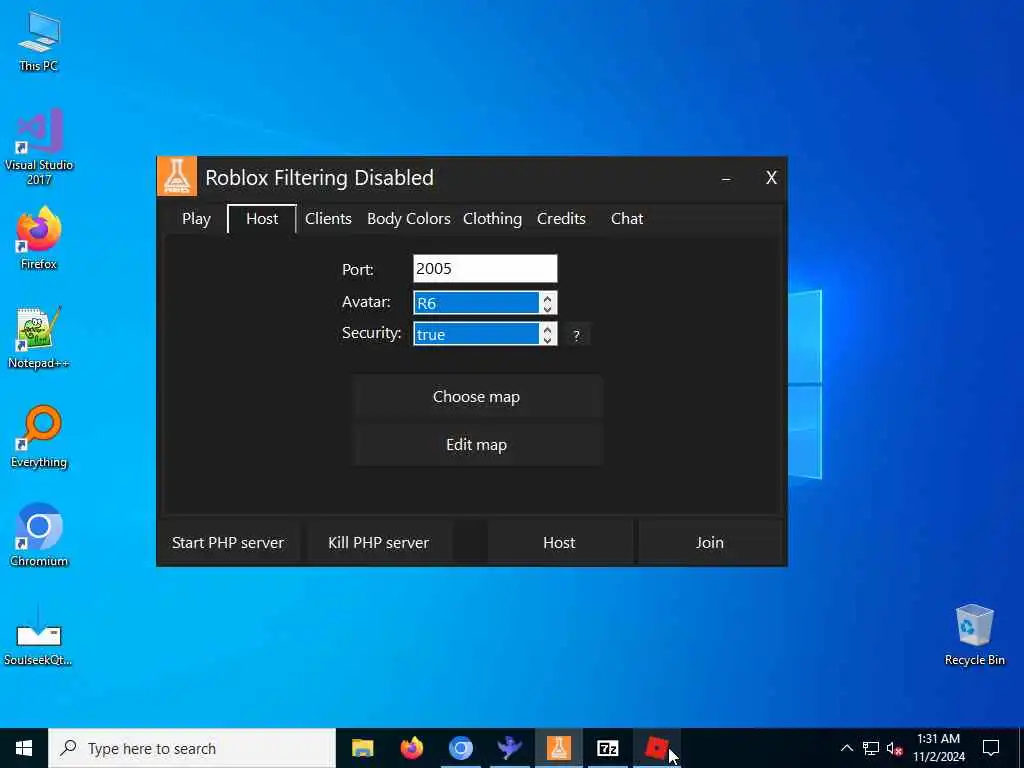Open the Soulseek bird taskbar icon

509,748
